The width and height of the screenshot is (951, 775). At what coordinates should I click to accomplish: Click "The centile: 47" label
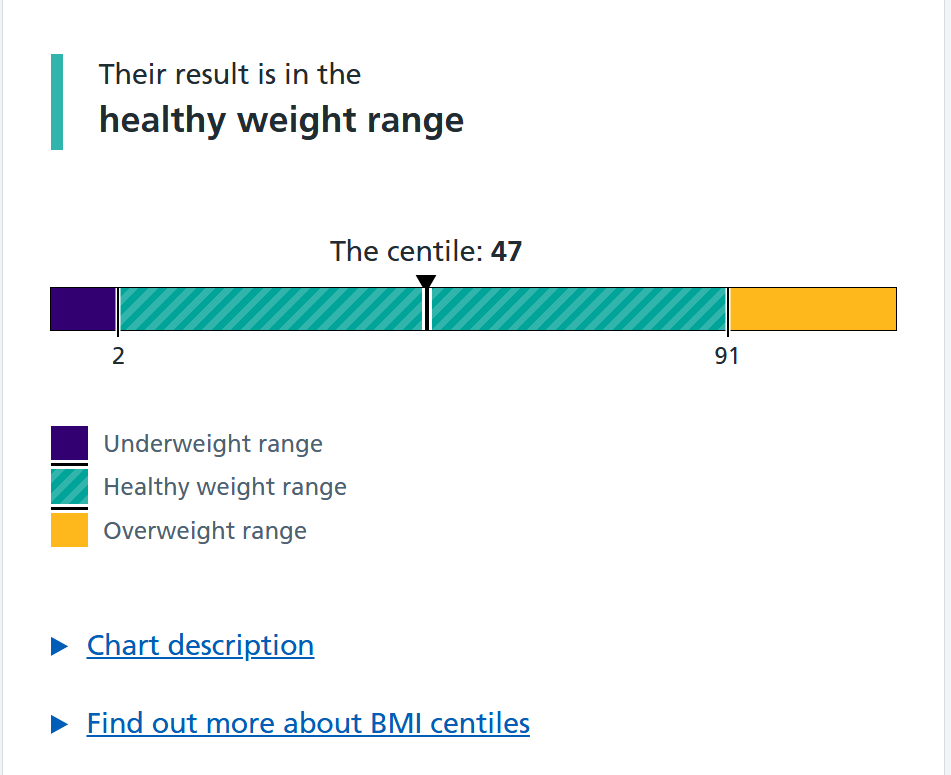tap(426, 251)
